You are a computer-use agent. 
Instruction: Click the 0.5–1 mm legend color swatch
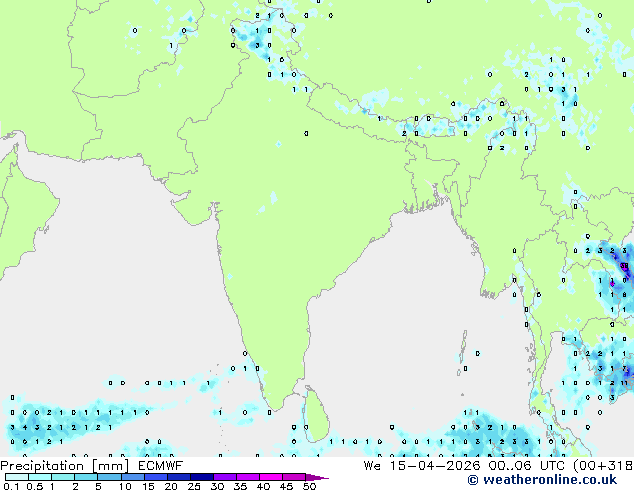click(40, 477)
